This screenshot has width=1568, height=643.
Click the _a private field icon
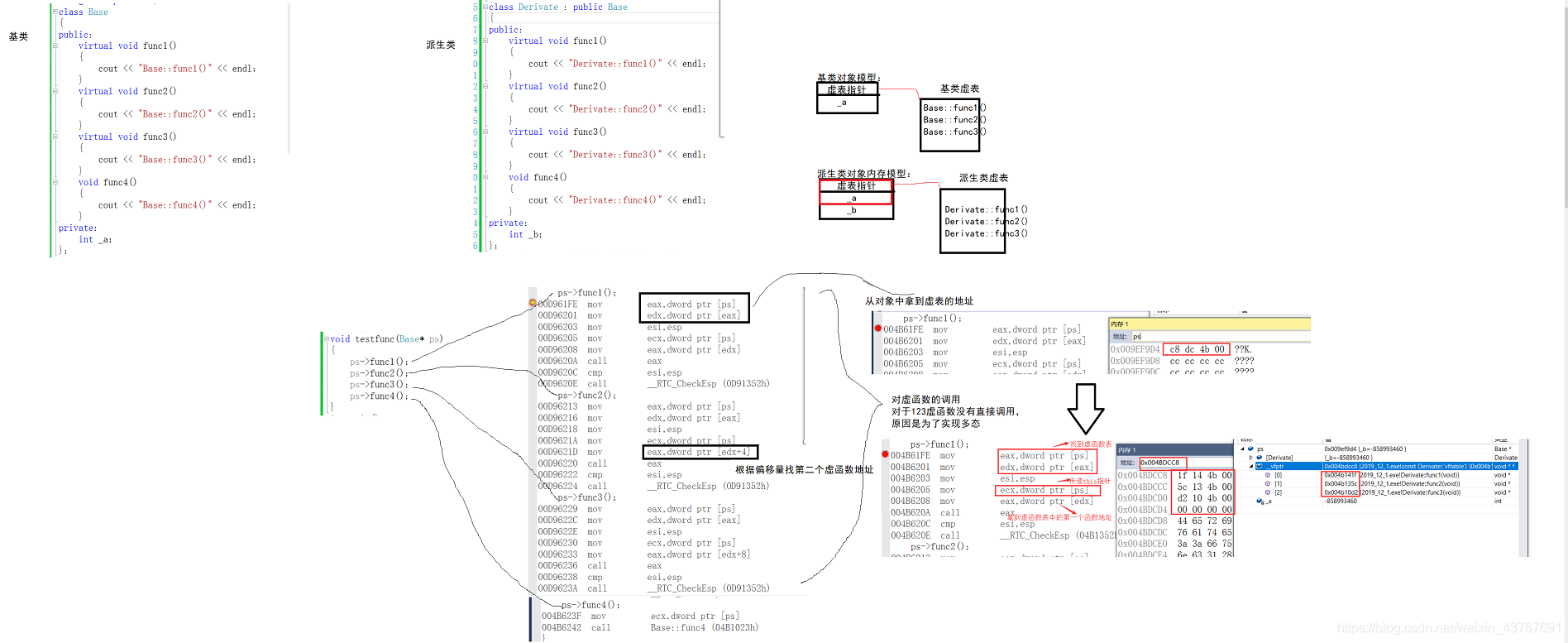point(1260,501)
